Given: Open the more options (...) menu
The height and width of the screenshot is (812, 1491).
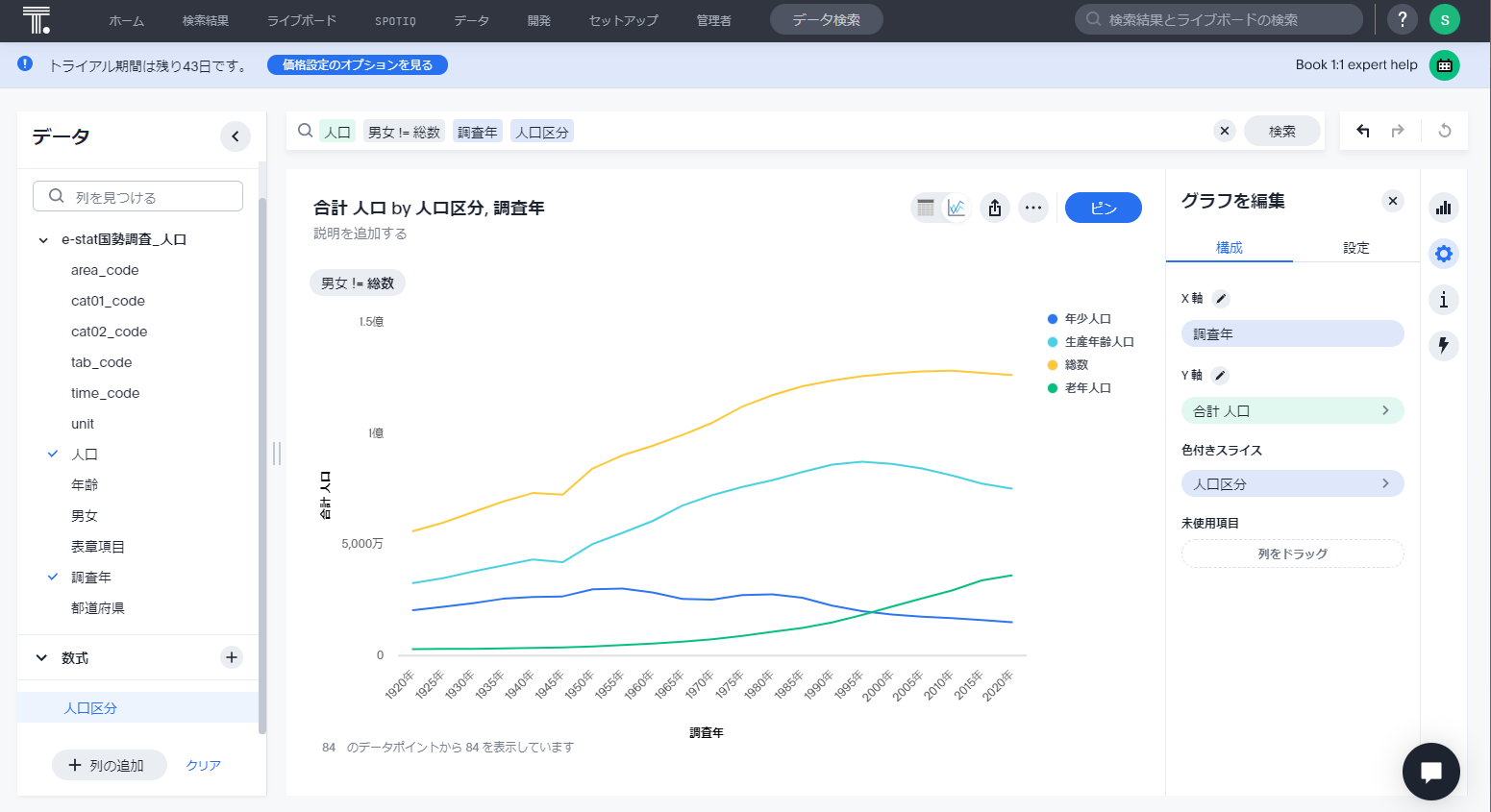Looking at the screenshot, I should click(1033, 208).
